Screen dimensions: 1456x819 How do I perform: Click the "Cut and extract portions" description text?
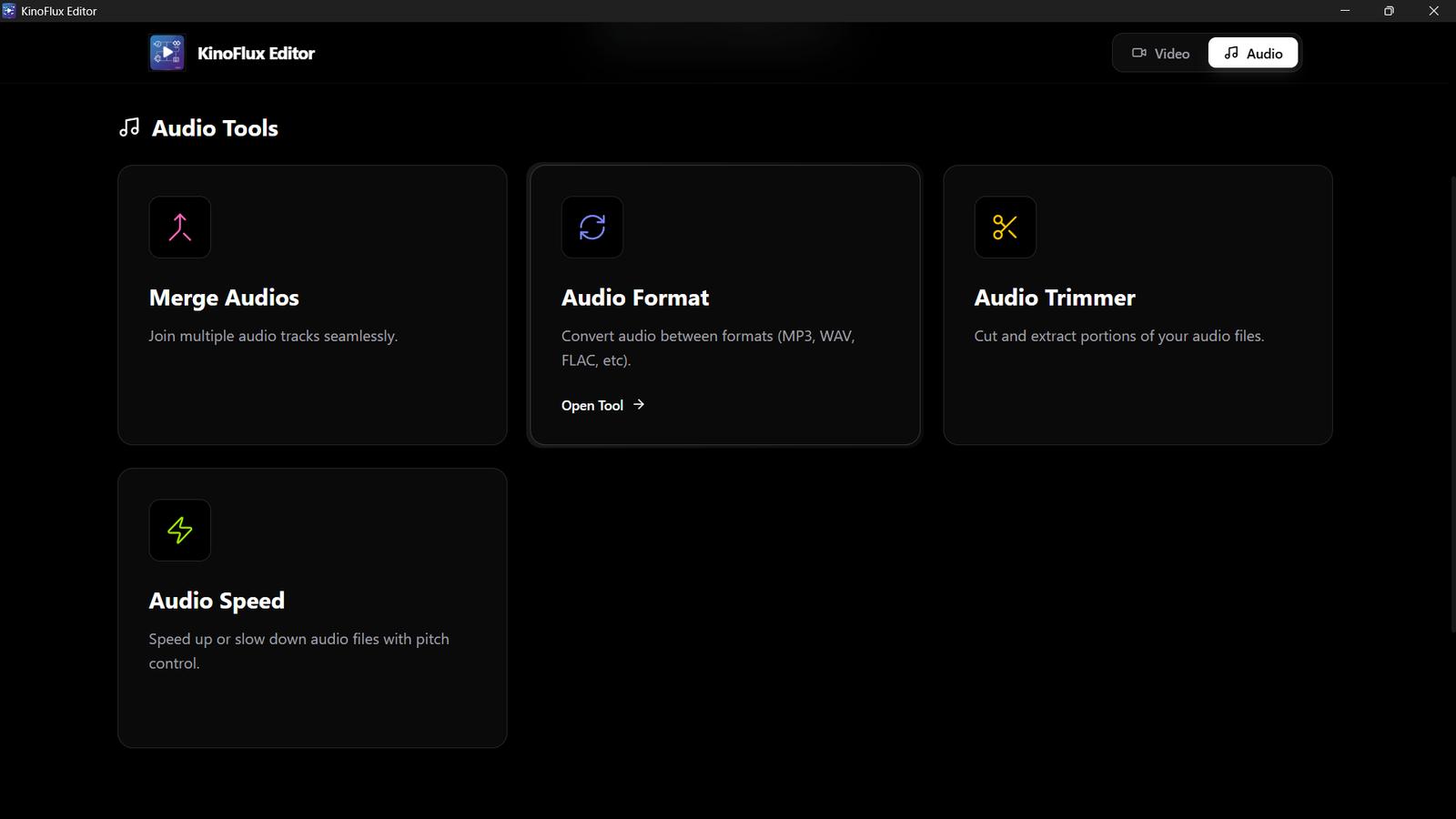click(x=1118, y=336)
